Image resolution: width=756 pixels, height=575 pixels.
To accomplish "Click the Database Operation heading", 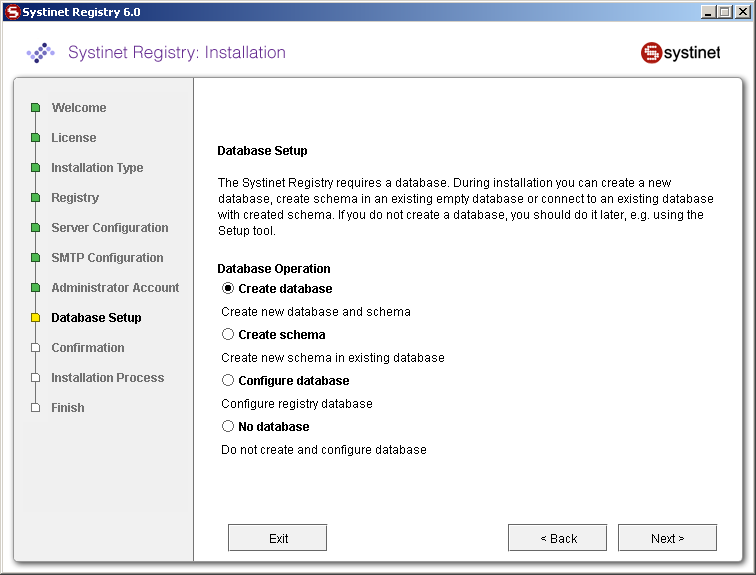I will (274, 268).
